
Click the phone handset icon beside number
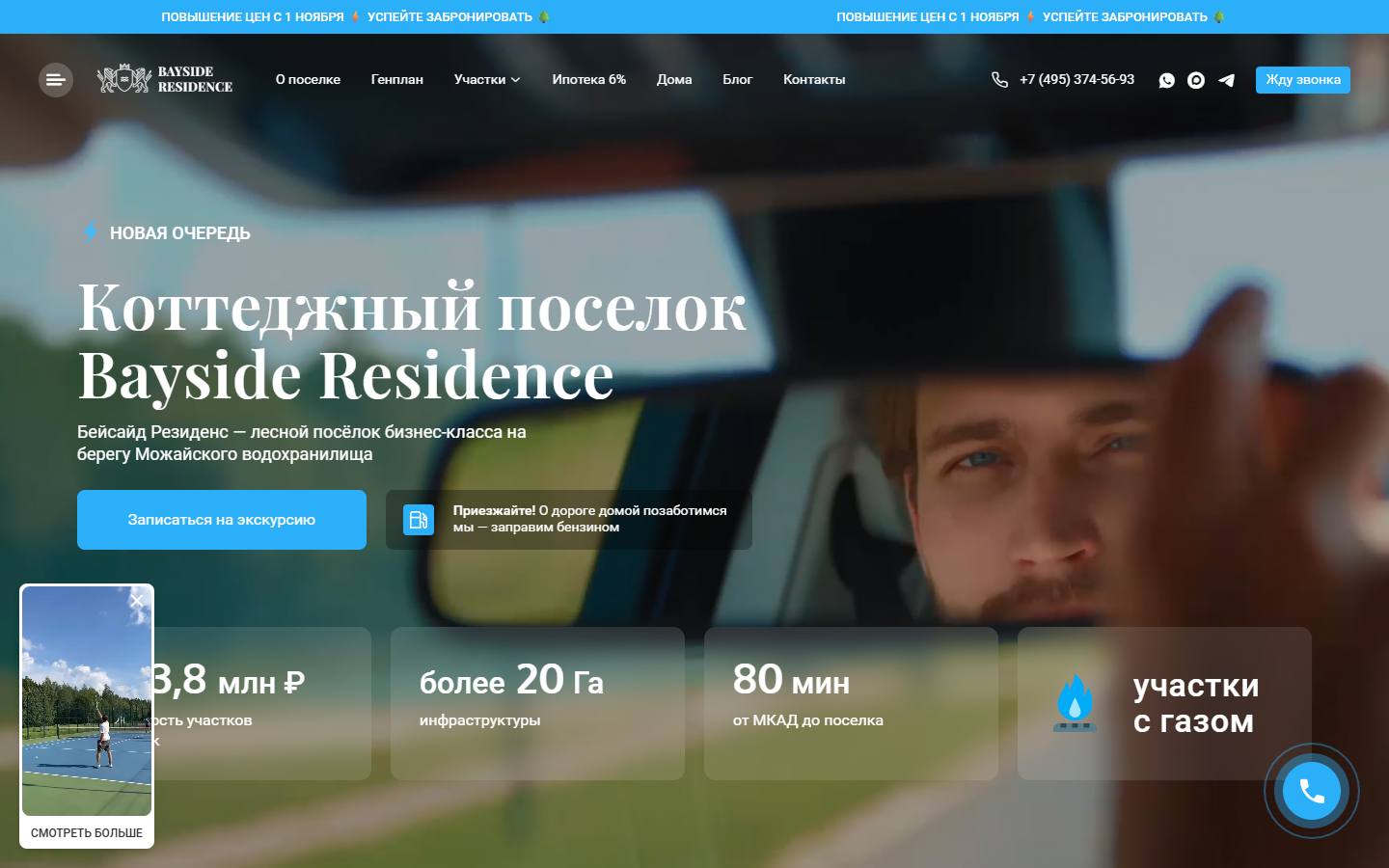pos(999,80)
